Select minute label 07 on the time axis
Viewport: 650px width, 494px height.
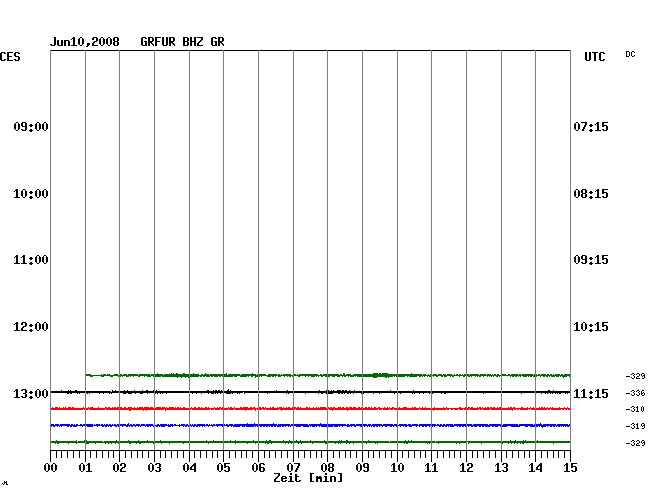click(x=293, y=468)
